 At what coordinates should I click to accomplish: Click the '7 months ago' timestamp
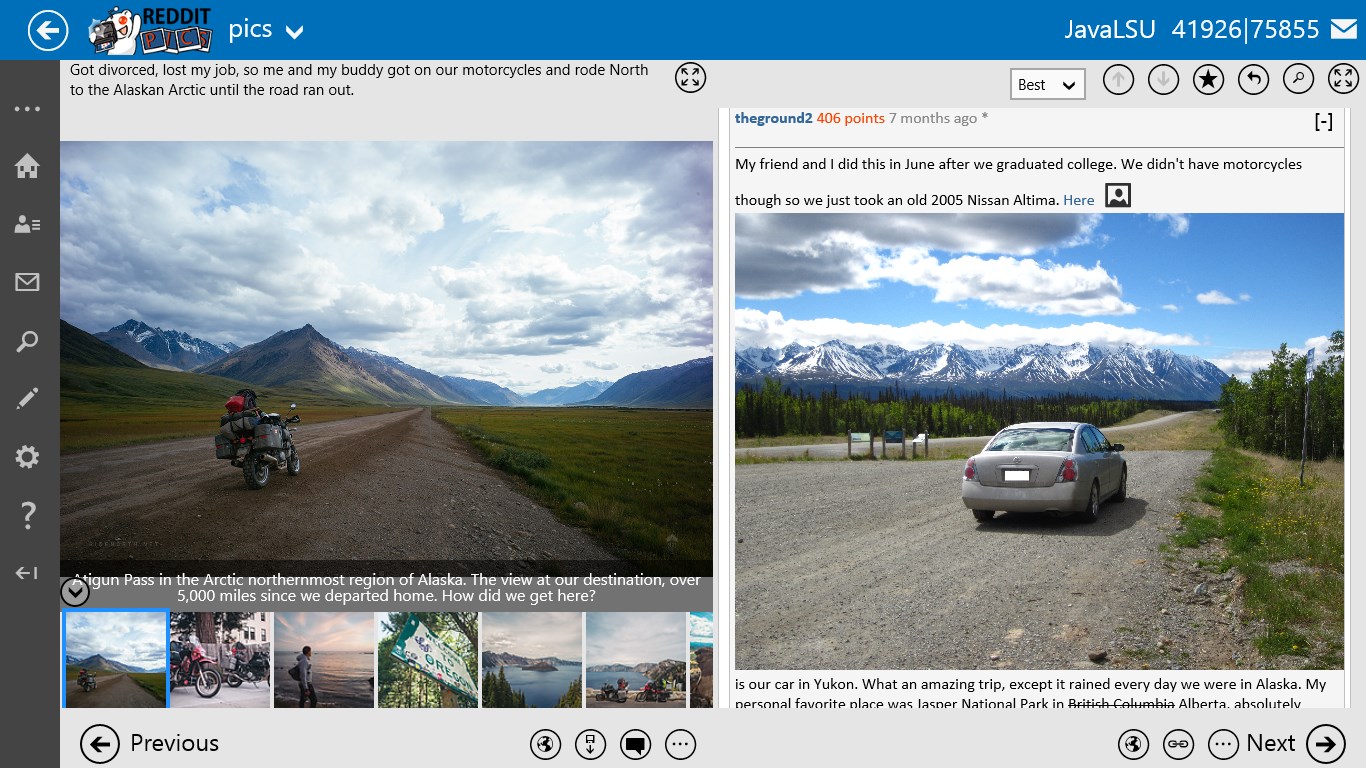tap(933, 118)
